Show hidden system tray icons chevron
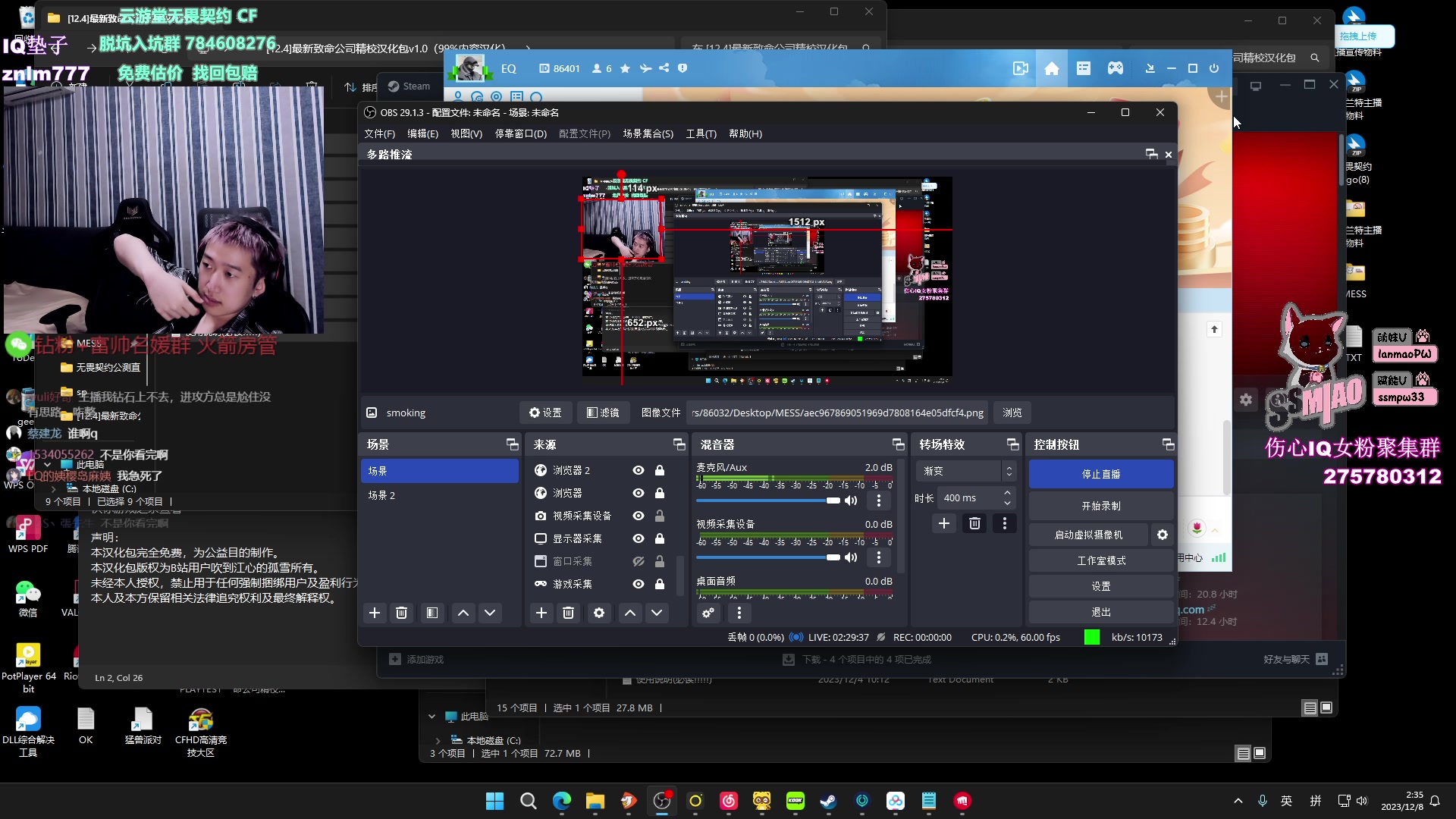This screenshot has width=1456, height=819. (x=1238, y=801)
